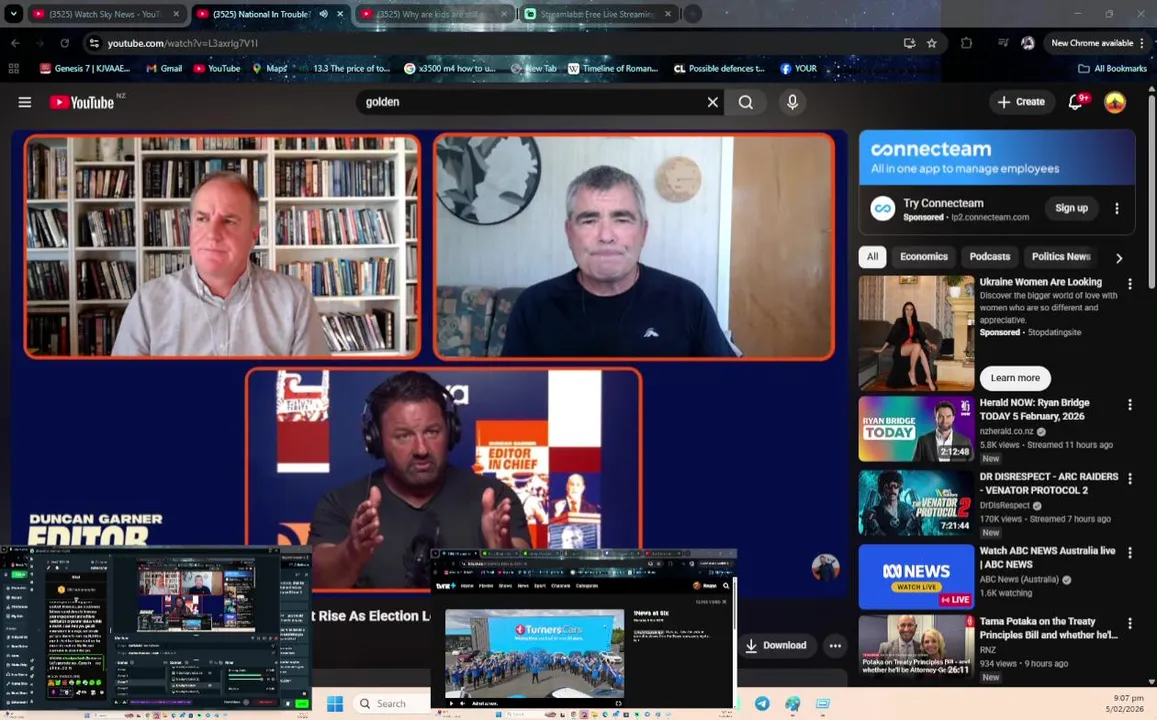Open the Windows Start button
1157x720 pixels.
pyautogui.click(x=335, y=703)
